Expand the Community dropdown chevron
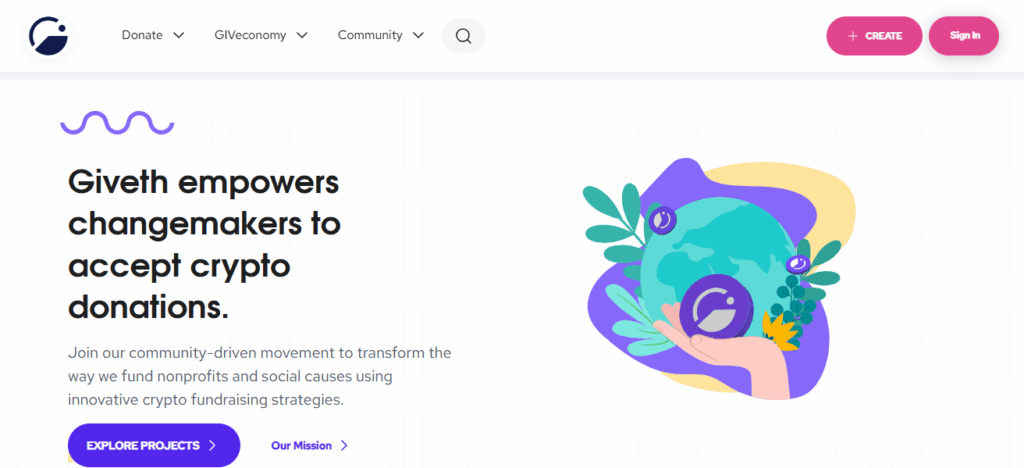This screenshot has width=1024, height=468. 418,35
